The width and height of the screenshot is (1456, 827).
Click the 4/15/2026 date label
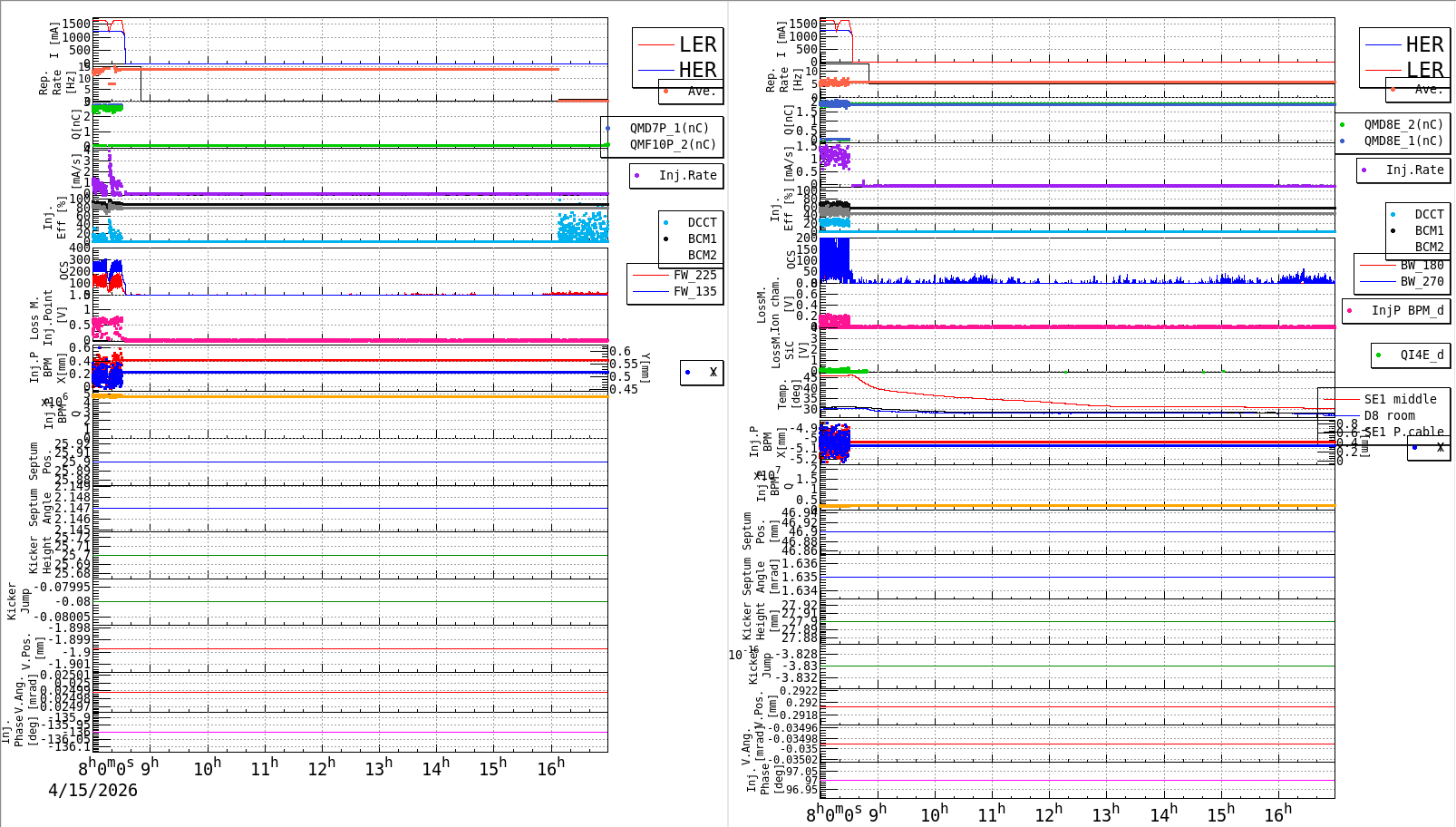click(x=92, y=790)
